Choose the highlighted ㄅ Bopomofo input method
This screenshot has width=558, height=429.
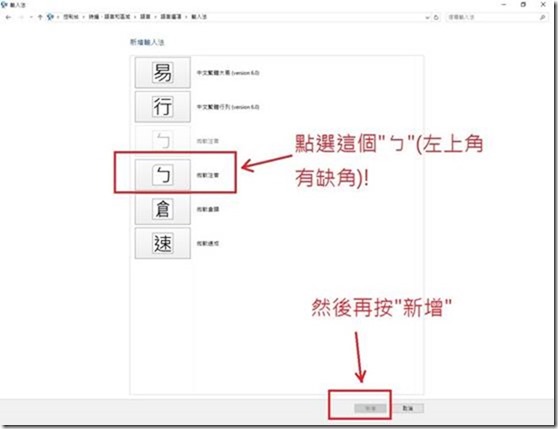coord(163,175)
